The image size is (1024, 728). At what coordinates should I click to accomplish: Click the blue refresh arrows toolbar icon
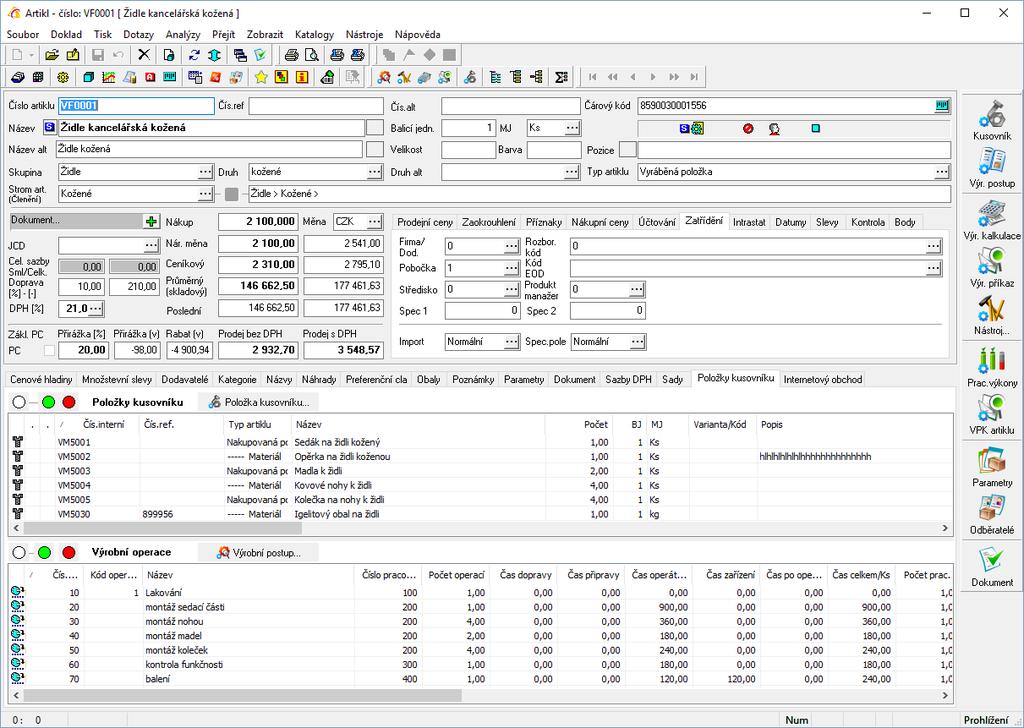194,55
